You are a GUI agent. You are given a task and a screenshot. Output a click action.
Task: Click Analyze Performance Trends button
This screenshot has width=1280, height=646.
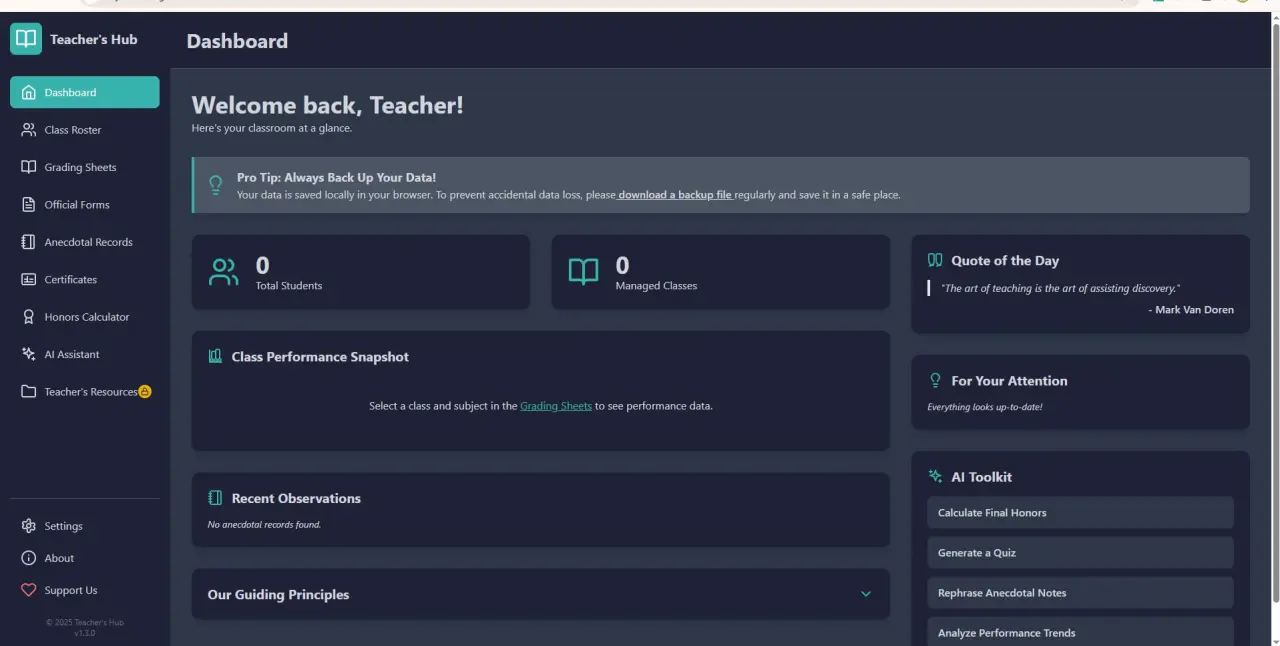(1080, 632)
